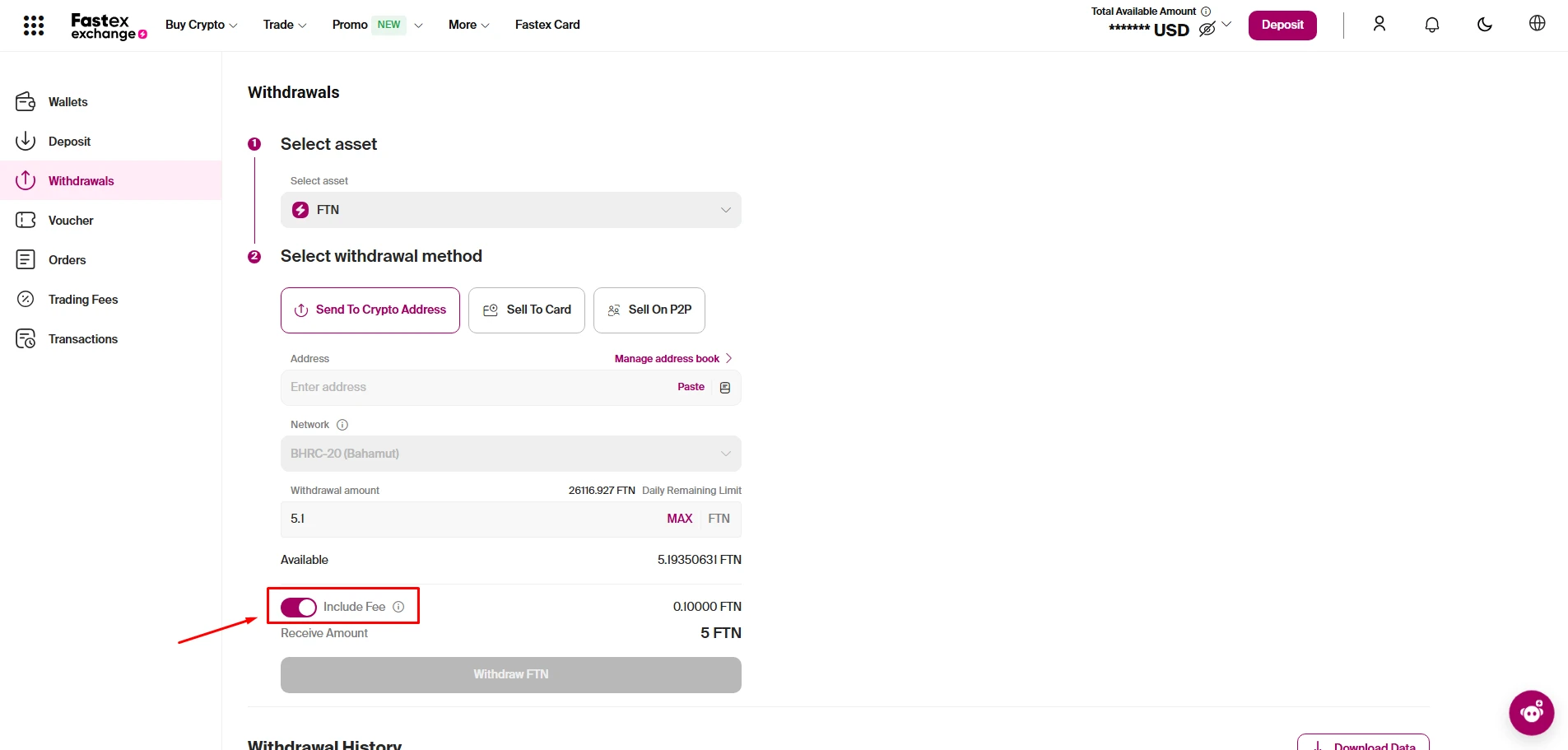Viewport: 1568px width, 750px height.
Task: Open the Fastex Card page
Action: pos(547,25)
